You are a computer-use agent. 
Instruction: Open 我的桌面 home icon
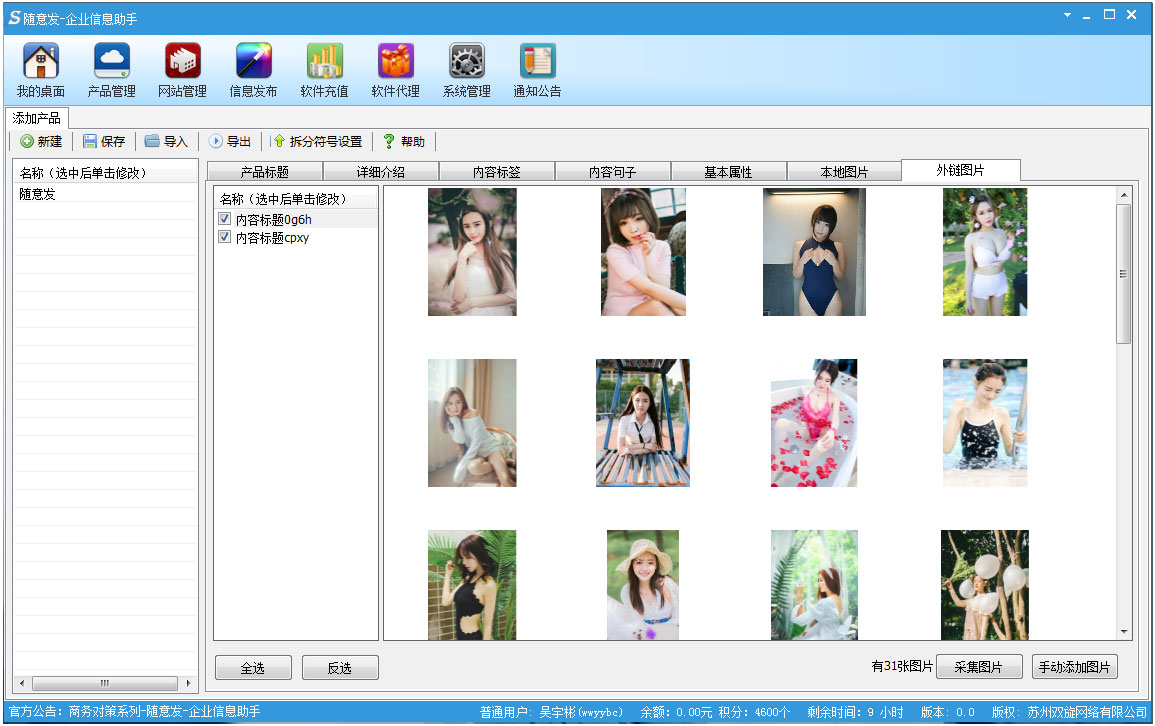click(x=40, y=62)
